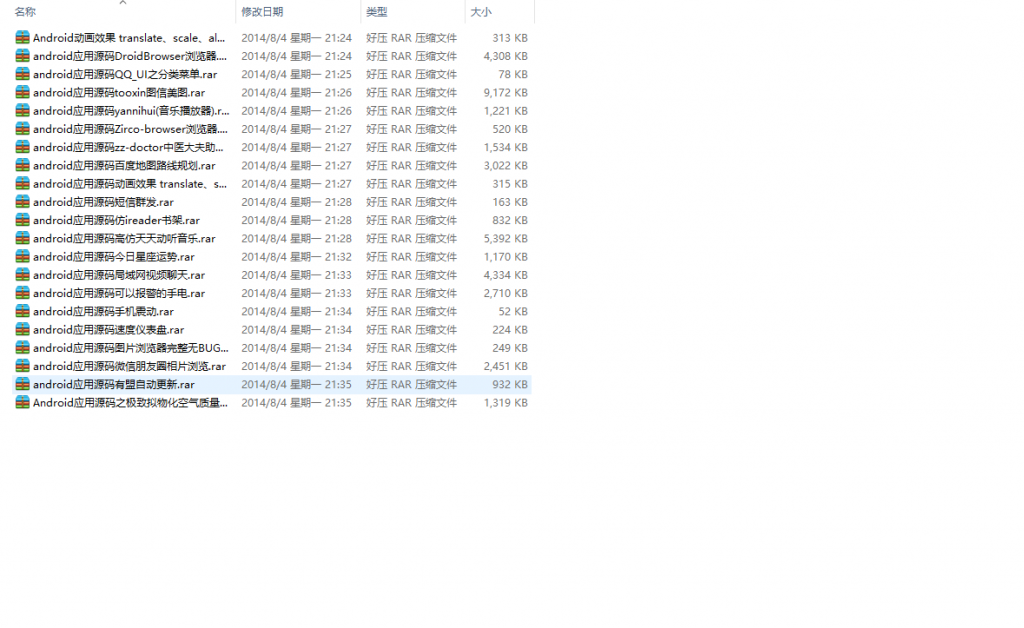Select icon of 百度地图路线规划.rar

22,165
